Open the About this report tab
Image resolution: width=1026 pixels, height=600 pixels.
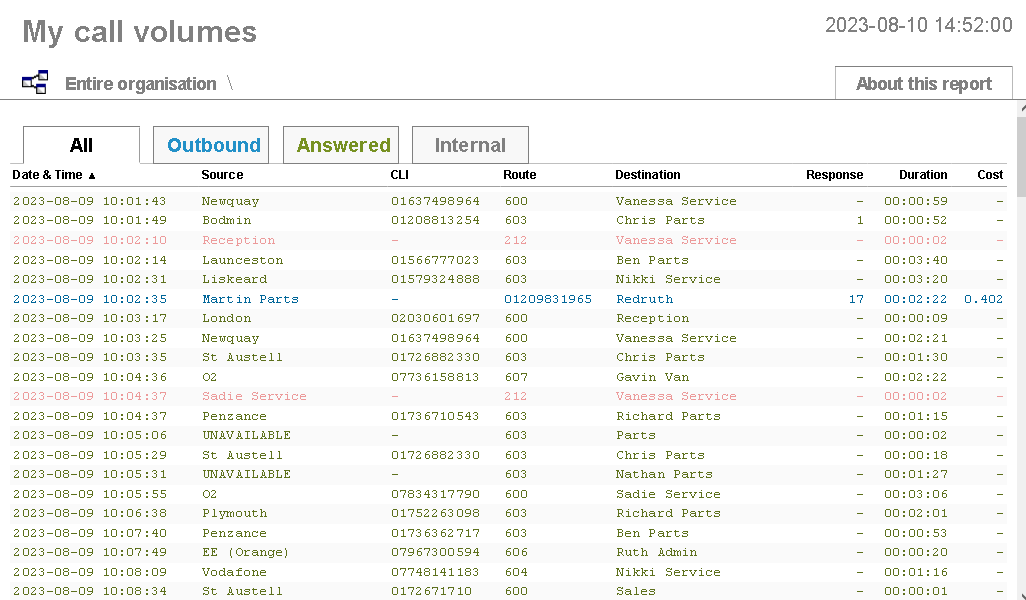[x=923, y=84]
